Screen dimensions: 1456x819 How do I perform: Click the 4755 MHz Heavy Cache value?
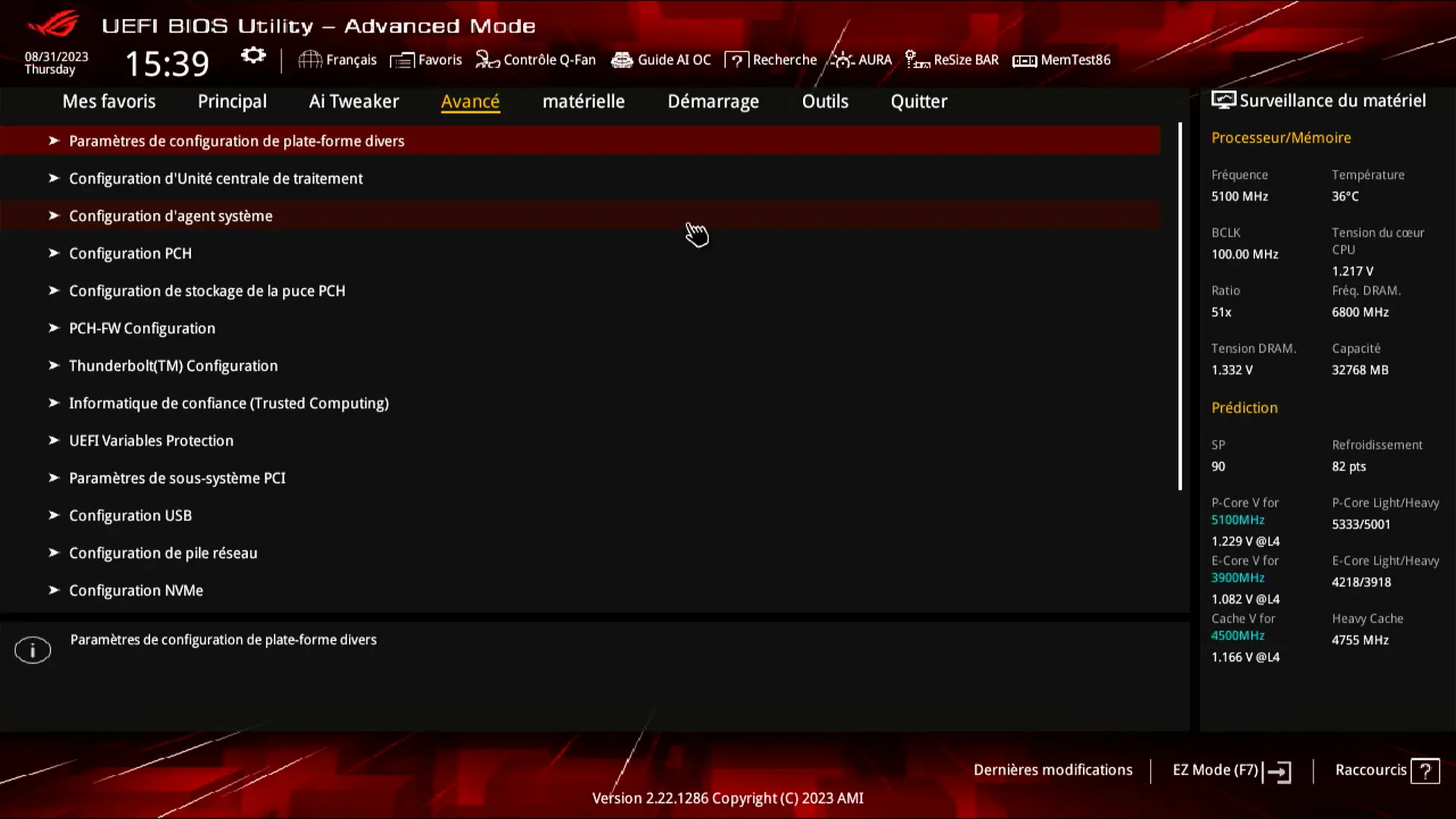point(1360,640)
